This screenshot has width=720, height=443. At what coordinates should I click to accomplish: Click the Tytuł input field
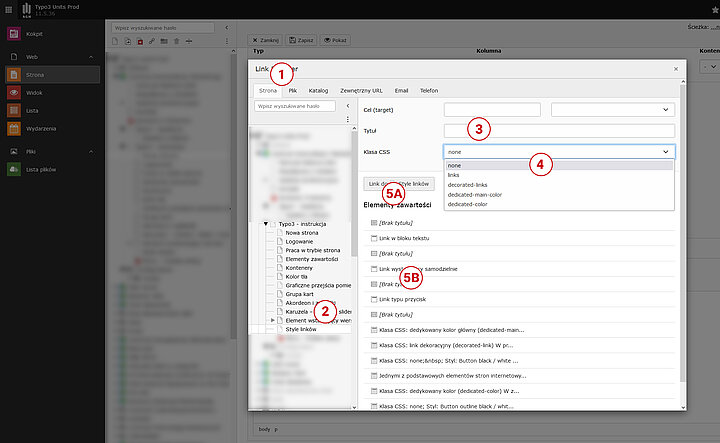559,131
